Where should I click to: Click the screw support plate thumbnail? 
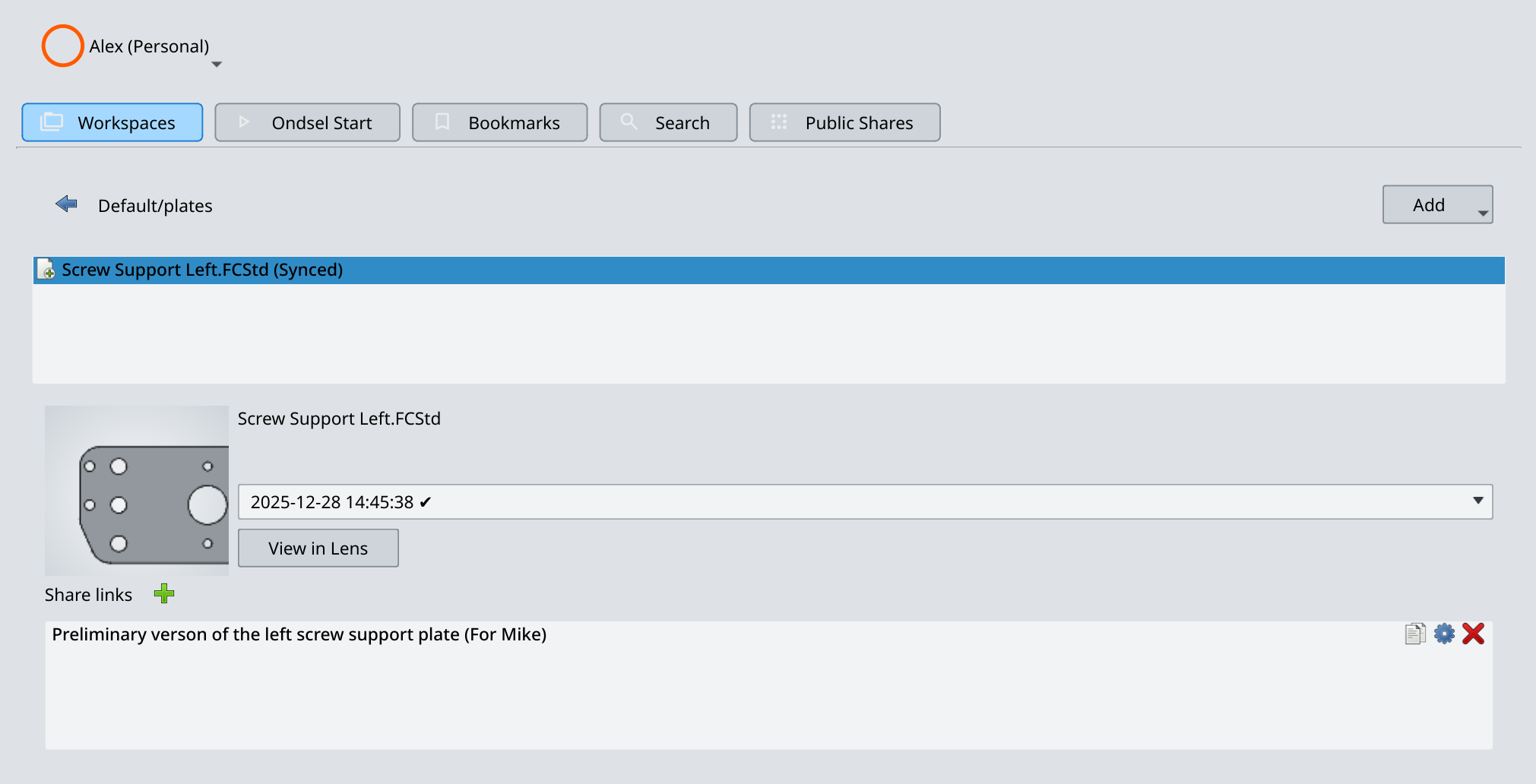137,490
